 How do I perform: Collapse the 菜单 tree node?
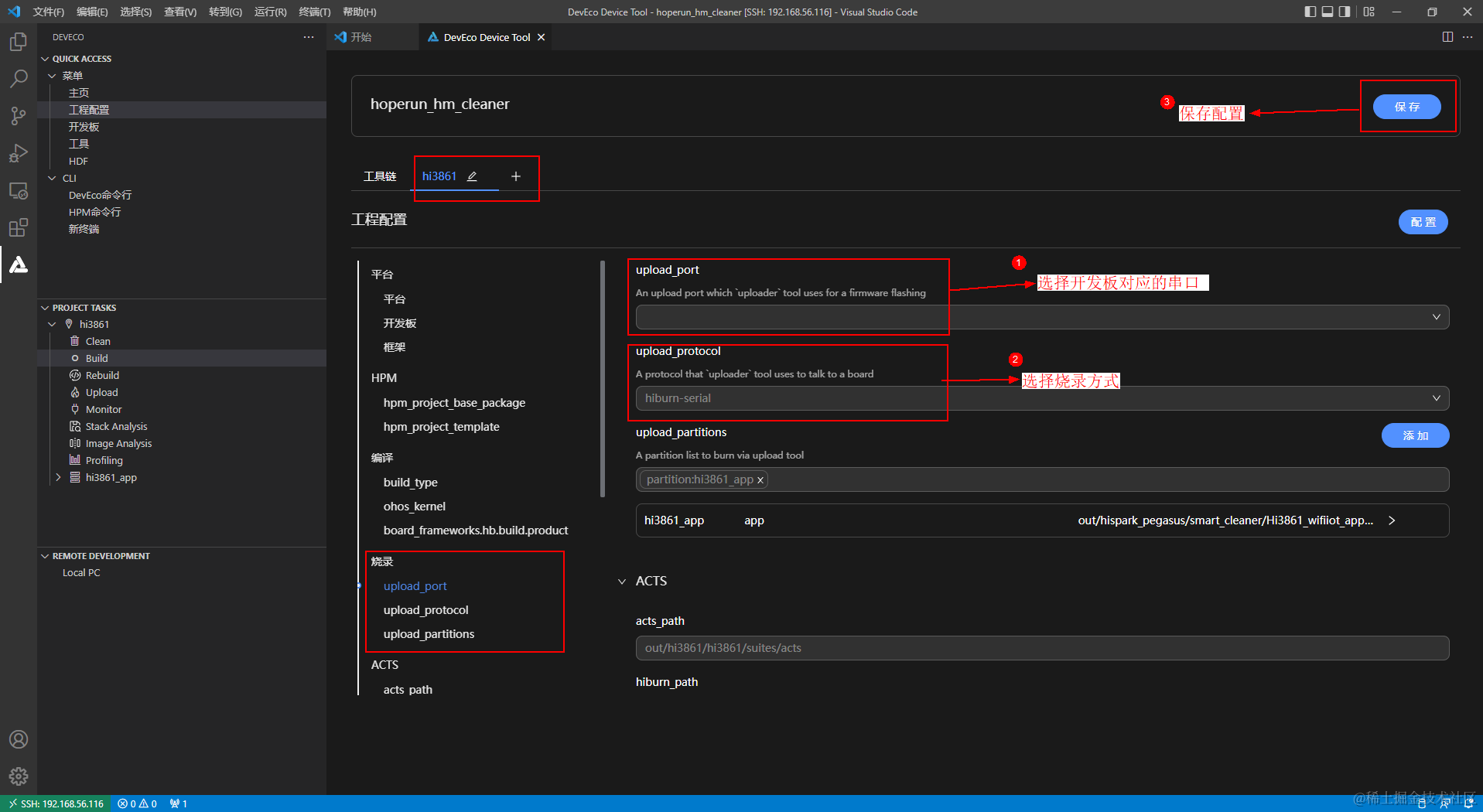point(52,76)
